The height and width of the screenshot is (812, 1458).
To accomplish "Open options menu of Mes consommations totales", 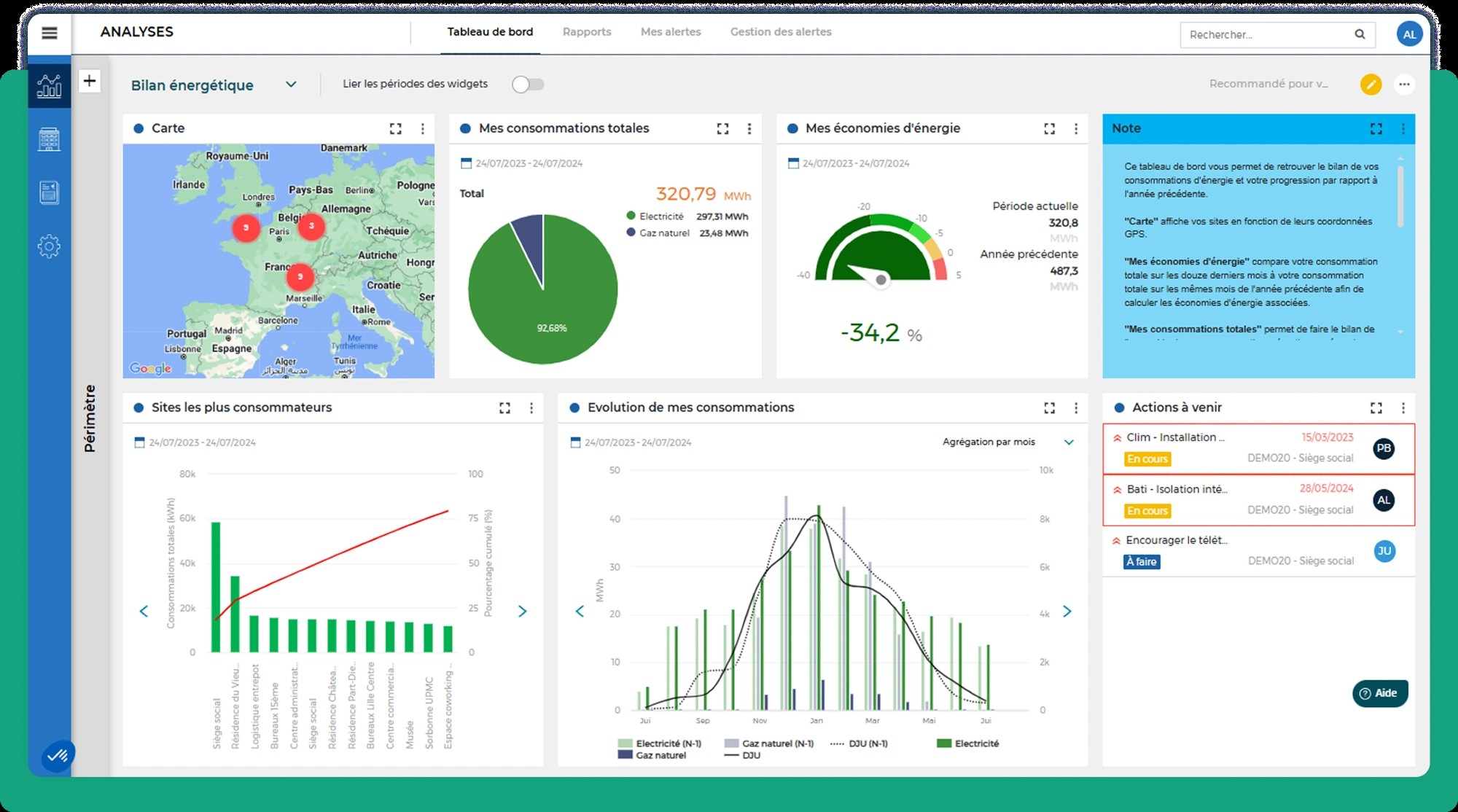I will pos(749,129).
